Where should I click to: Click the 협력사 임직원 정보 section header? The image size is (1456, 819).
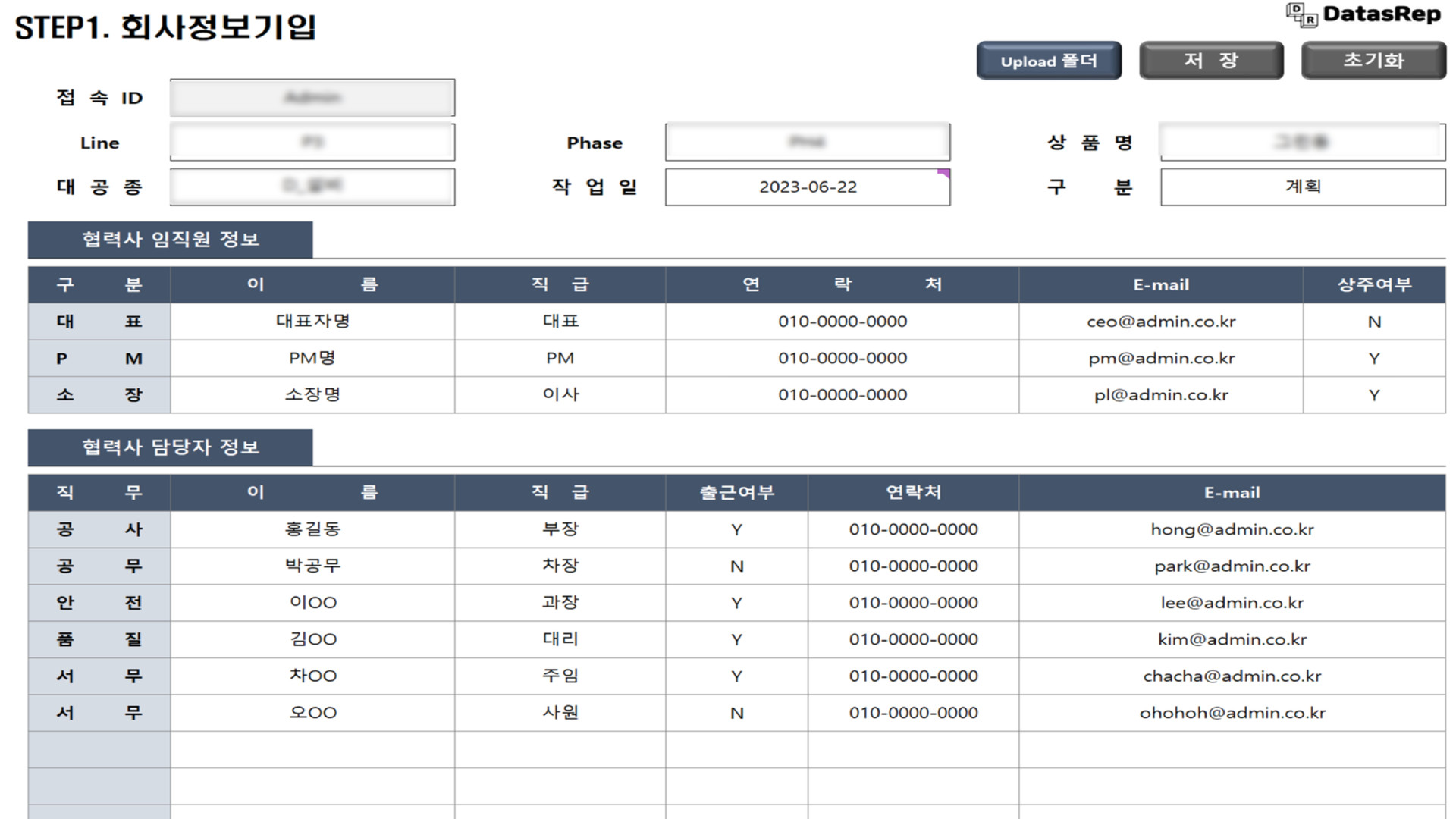(171, 239)
